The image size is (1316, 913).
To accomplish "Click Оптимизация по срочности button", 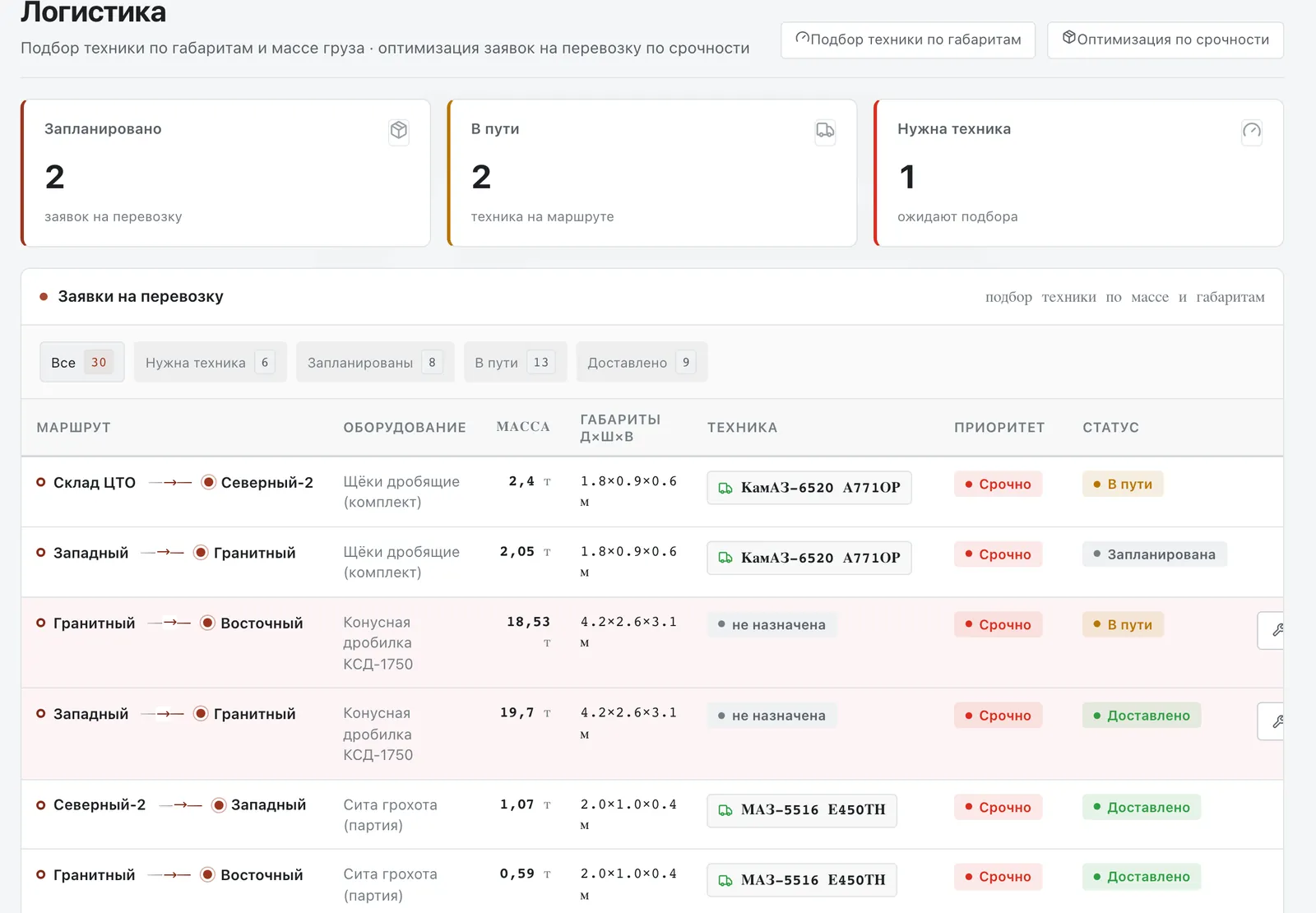I will click(1165, 39).
